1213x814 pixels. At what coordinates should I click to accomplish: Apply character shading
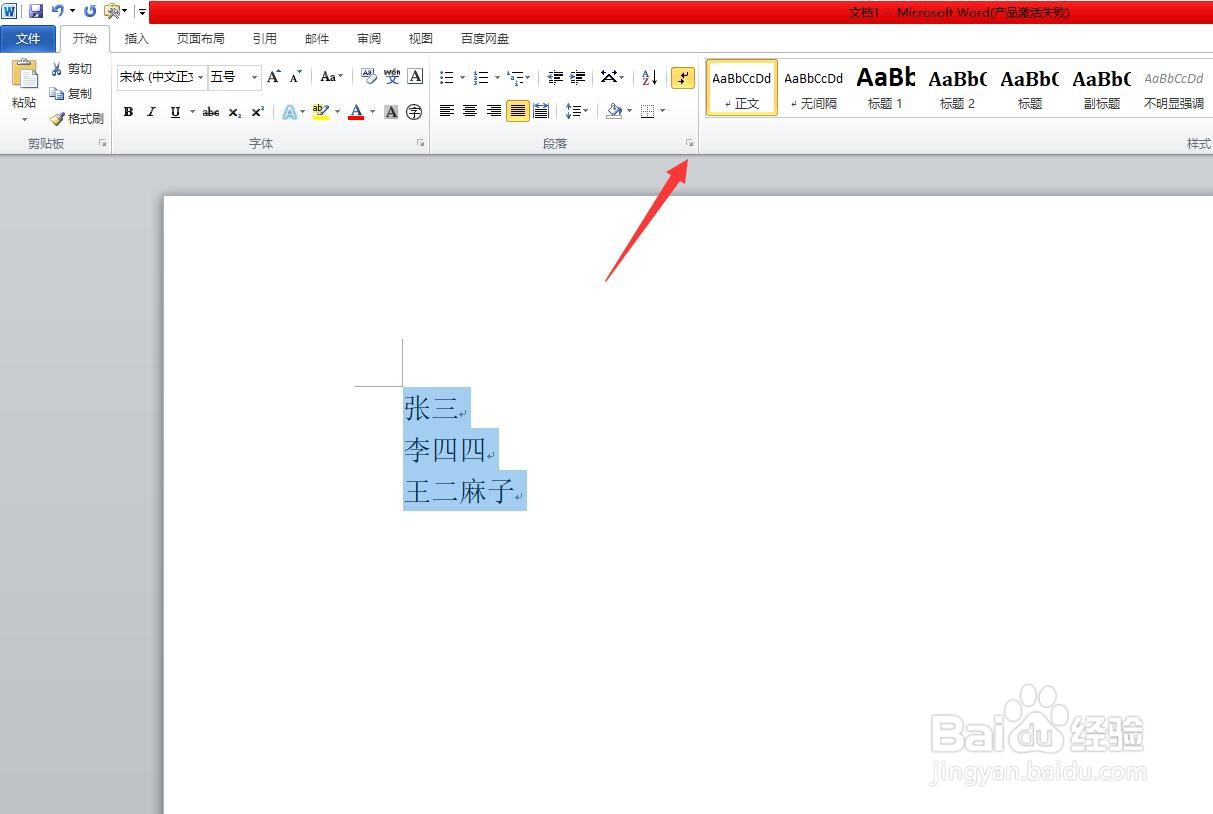pyautogui.click(x=391, y=112)
